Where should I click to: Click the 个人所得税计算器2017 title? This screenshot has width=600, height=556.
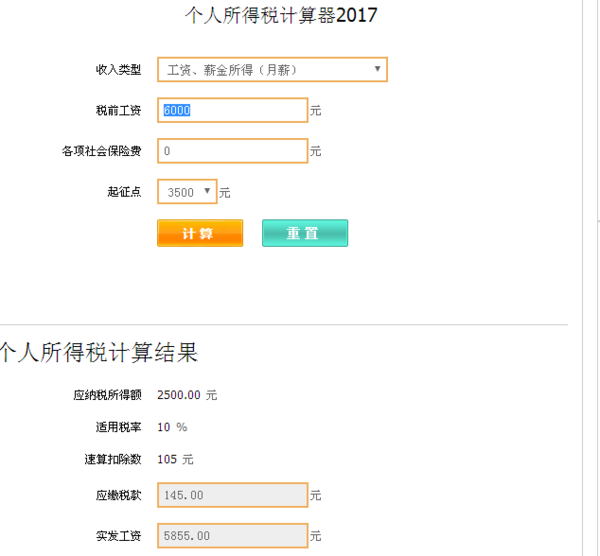click(283, 15)
